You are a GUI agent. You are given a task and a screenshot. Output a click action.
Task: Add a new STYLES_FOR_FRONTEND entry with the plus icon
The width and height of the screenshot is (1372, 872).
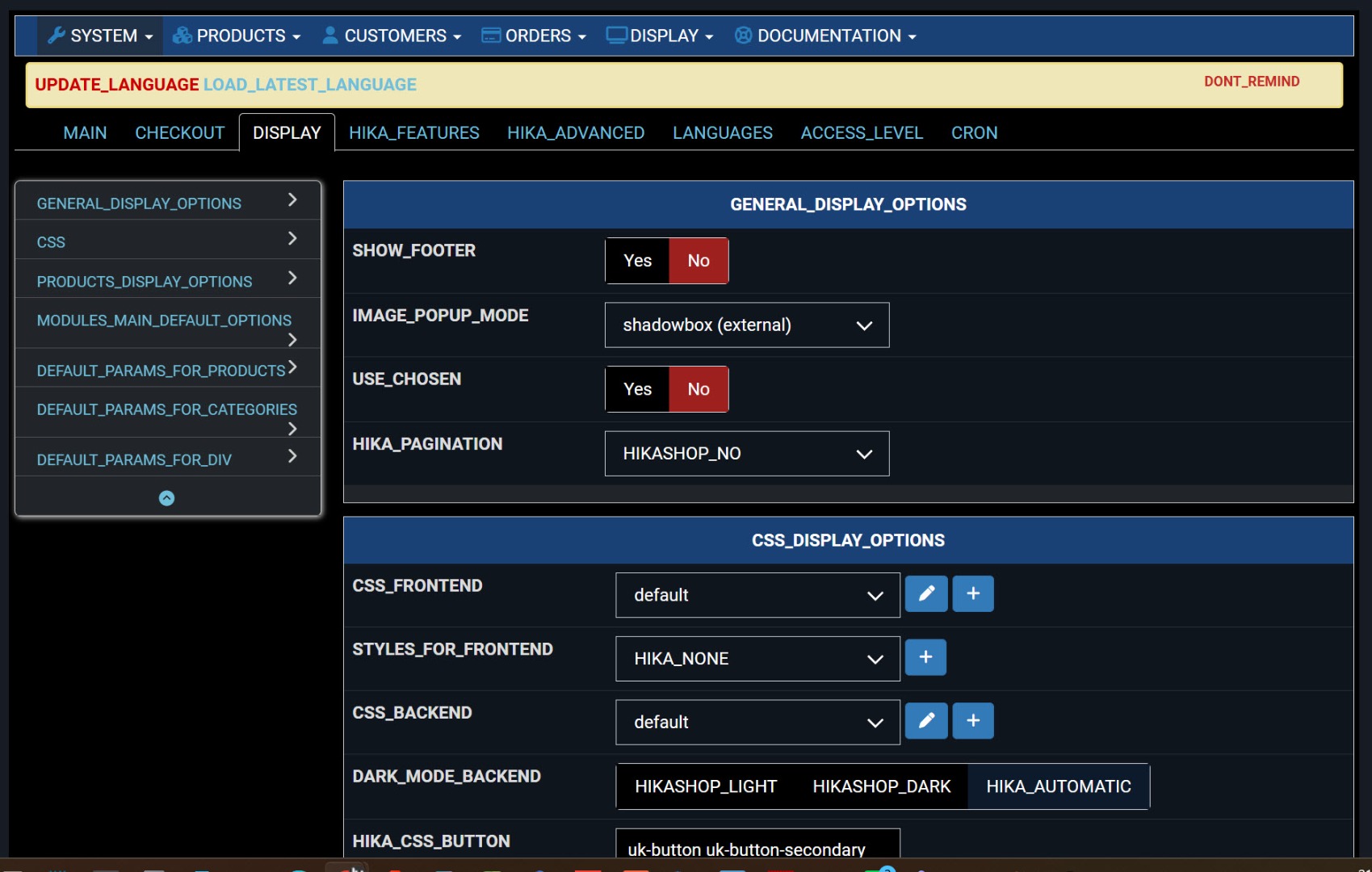pyautogui.click(x=925, y=658)
